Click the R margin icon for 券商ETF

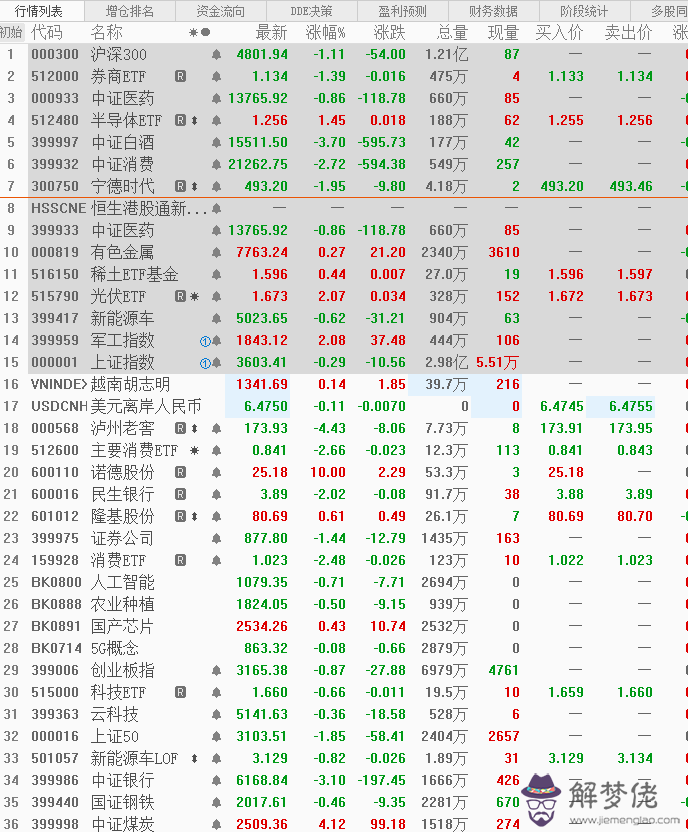coord(180,76)
